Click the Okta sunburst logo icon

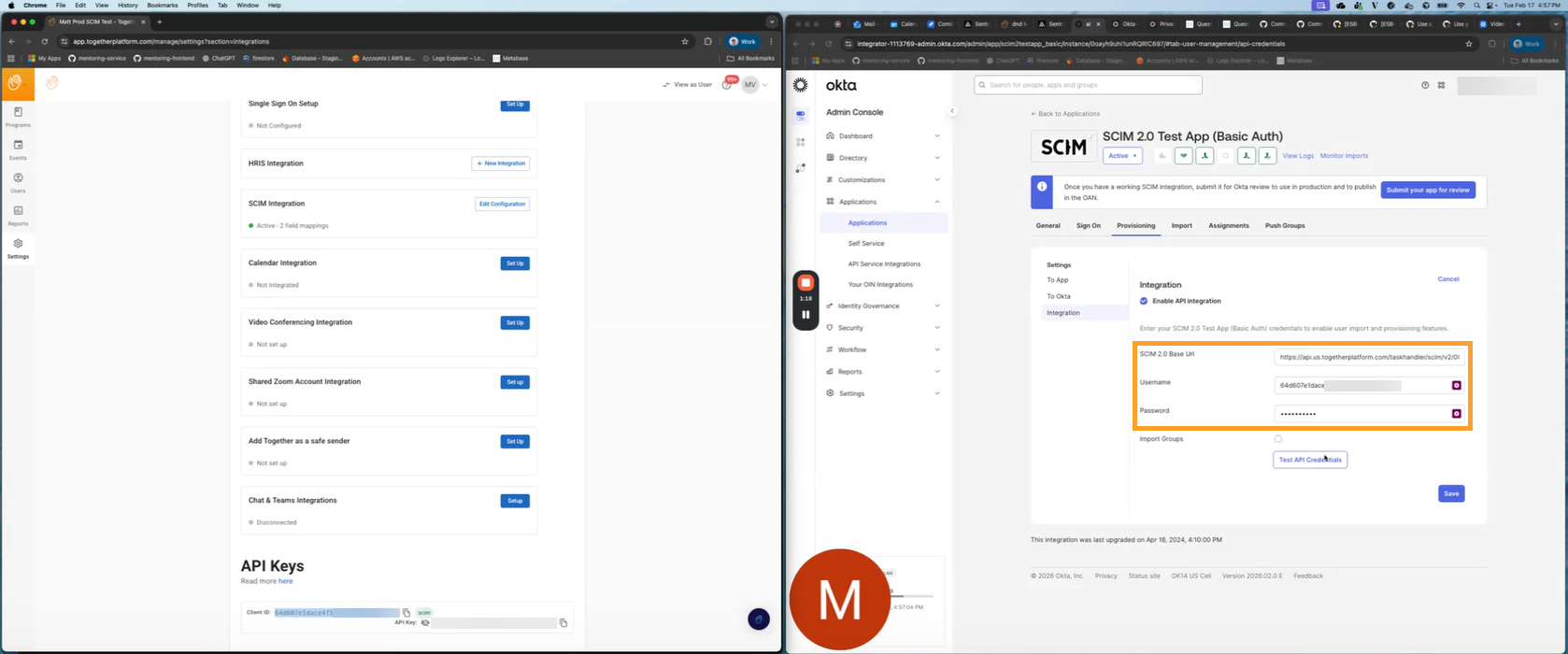click(x=801, y=85)
